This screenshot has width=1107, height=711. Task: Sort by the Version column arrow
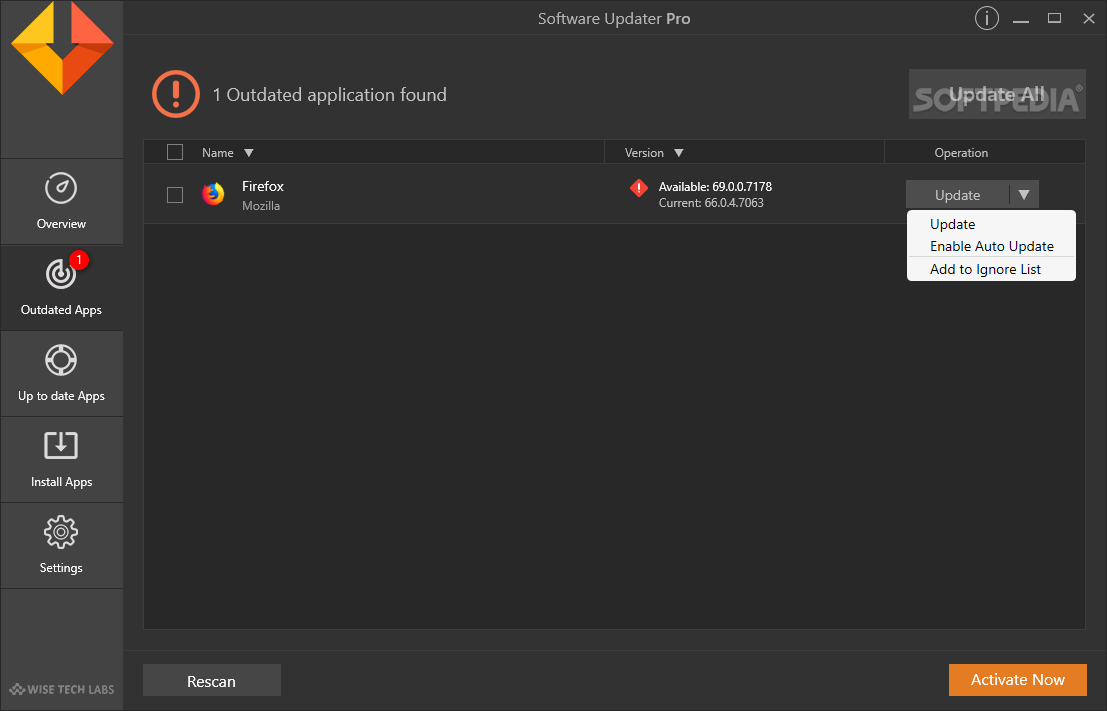pyautogui.click(x=678, y=153)
